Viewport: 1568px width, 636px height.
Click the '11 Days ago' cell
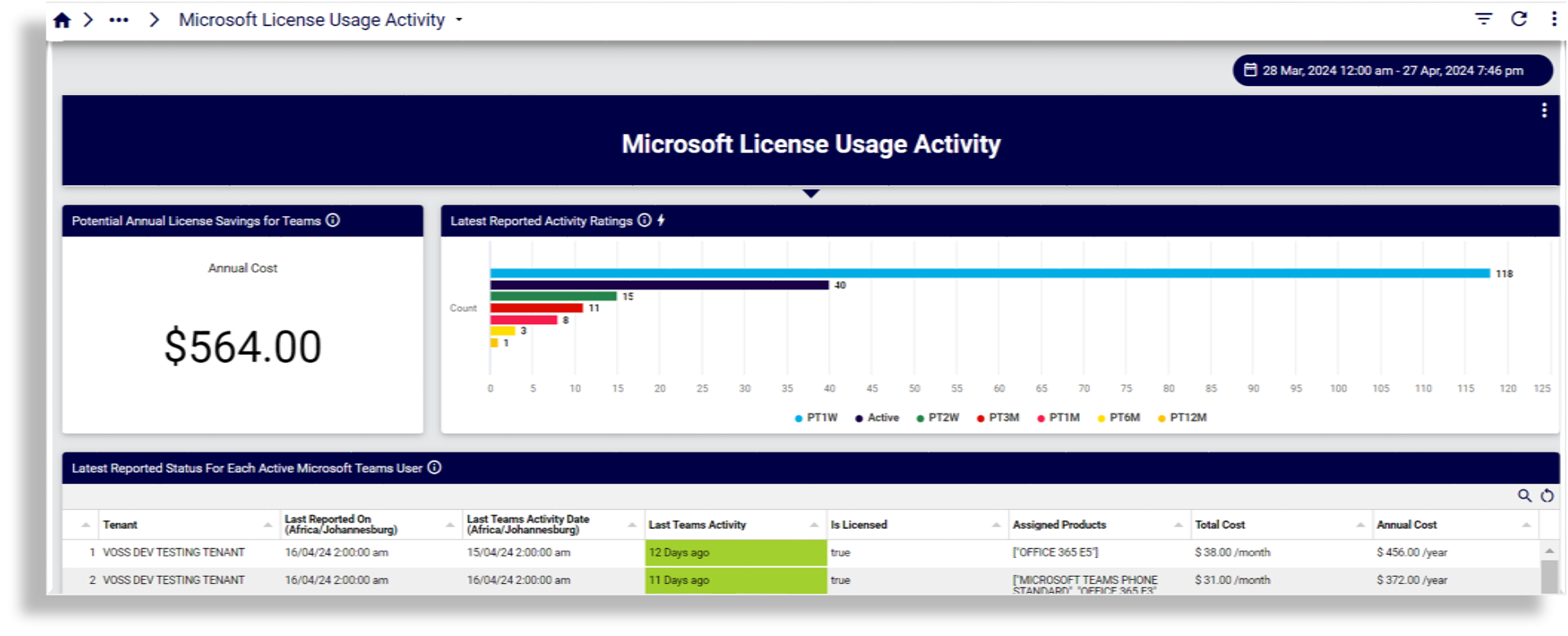tap(736, 580)
